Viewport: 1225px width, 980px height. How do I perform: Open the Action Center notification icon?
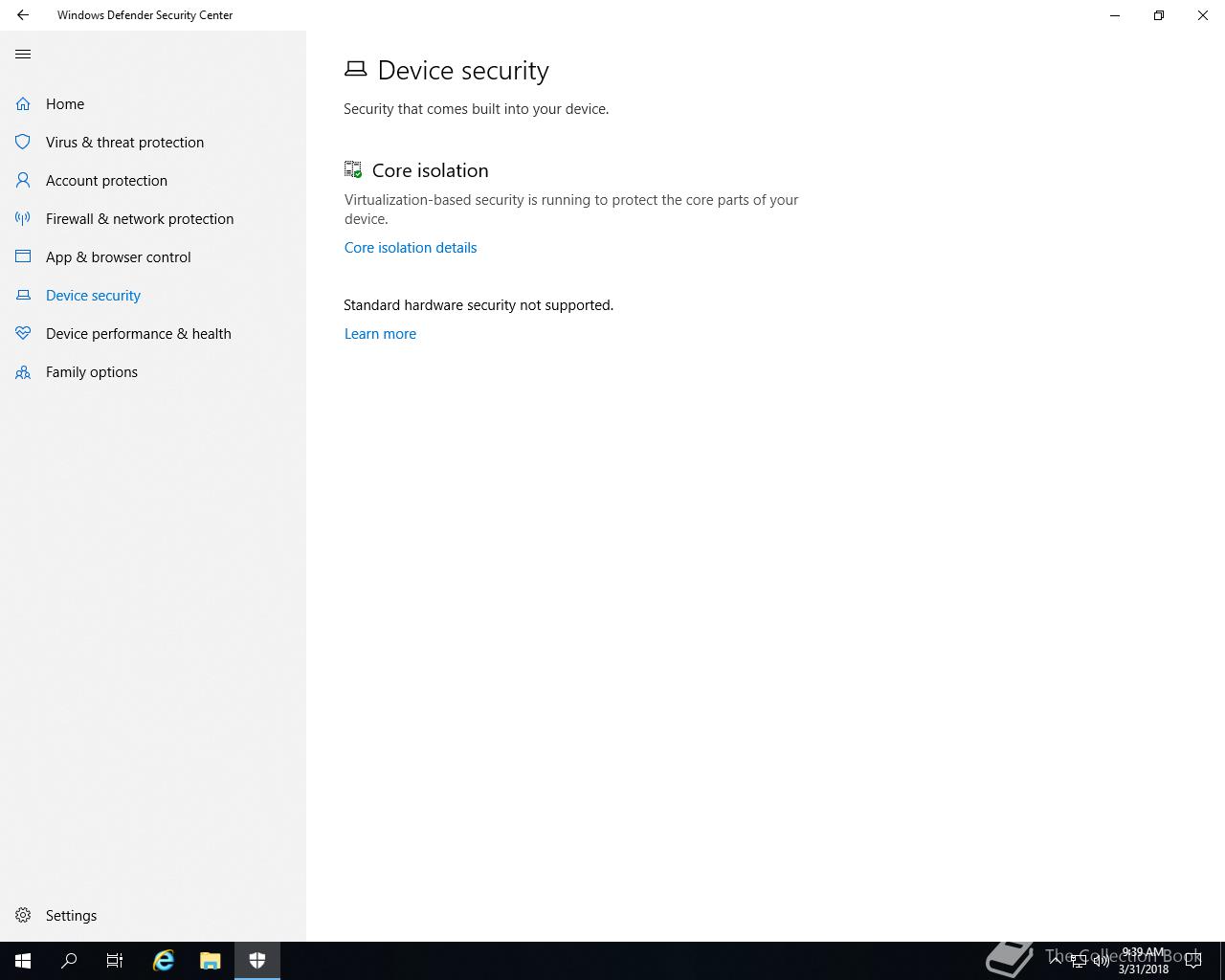pos(1193,961)
